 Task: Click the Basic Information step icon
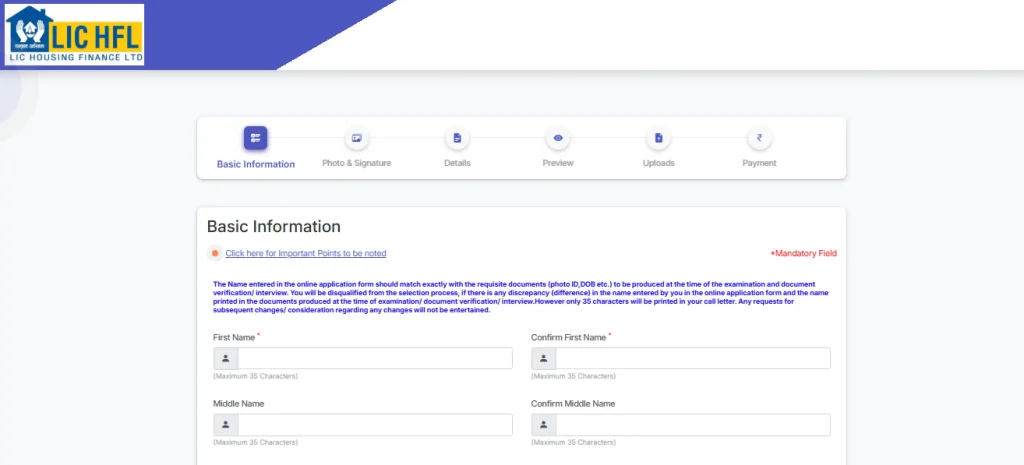(255, 138)
